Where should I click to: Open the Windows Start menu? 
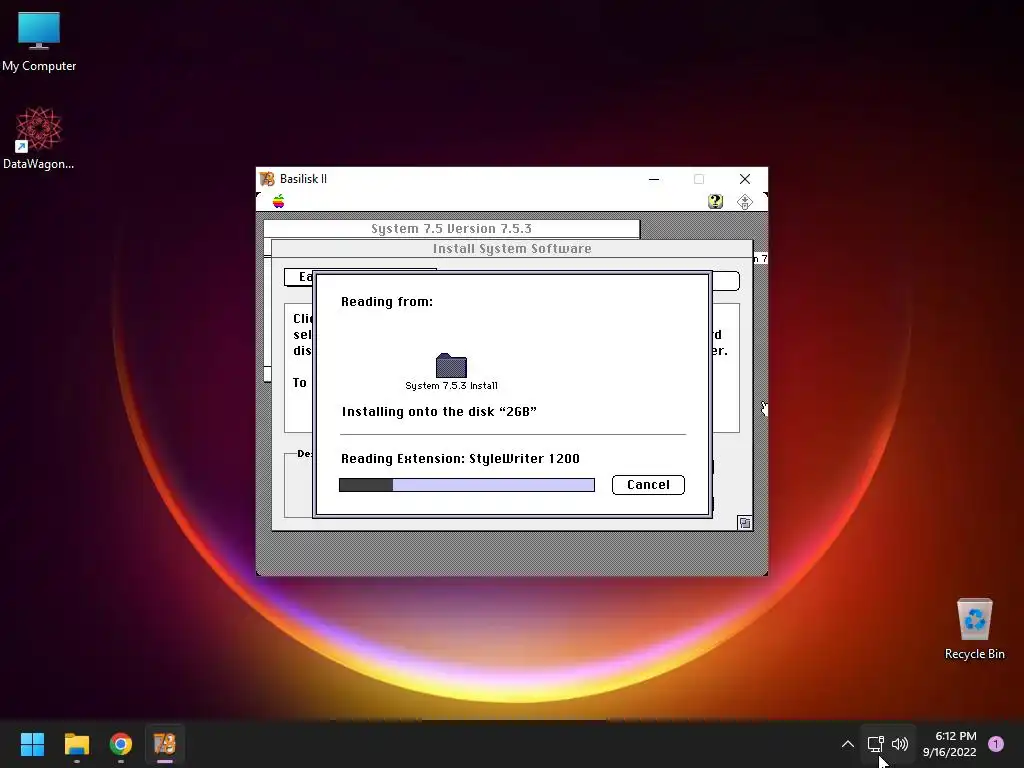pos(32,744)
